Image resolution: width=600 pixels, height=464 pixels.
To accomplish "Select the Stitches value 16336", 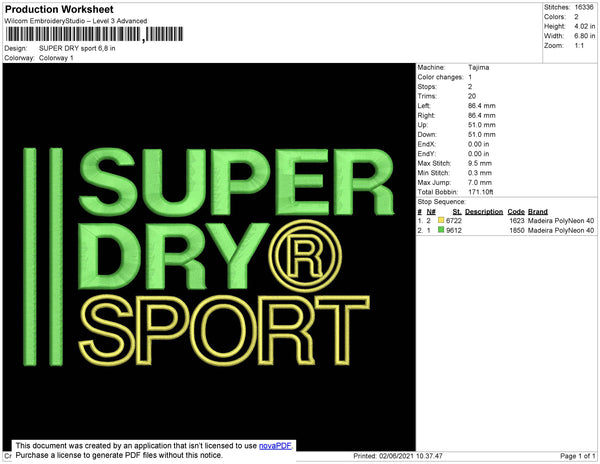I will (x=584, y=7).
